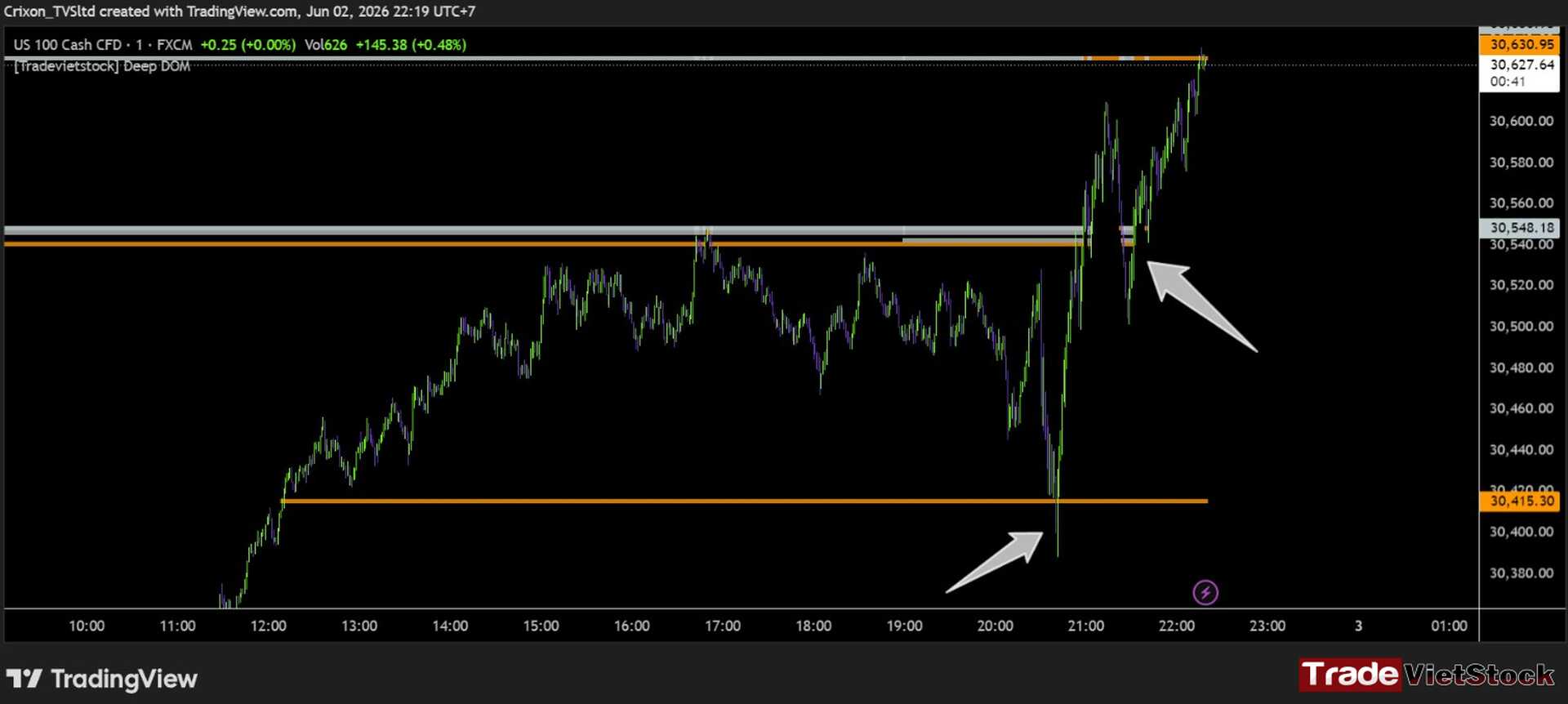Click the 00:41 bar countdown timer
The width and height of the screenshot is (1568, 704).
[1508, 82]
